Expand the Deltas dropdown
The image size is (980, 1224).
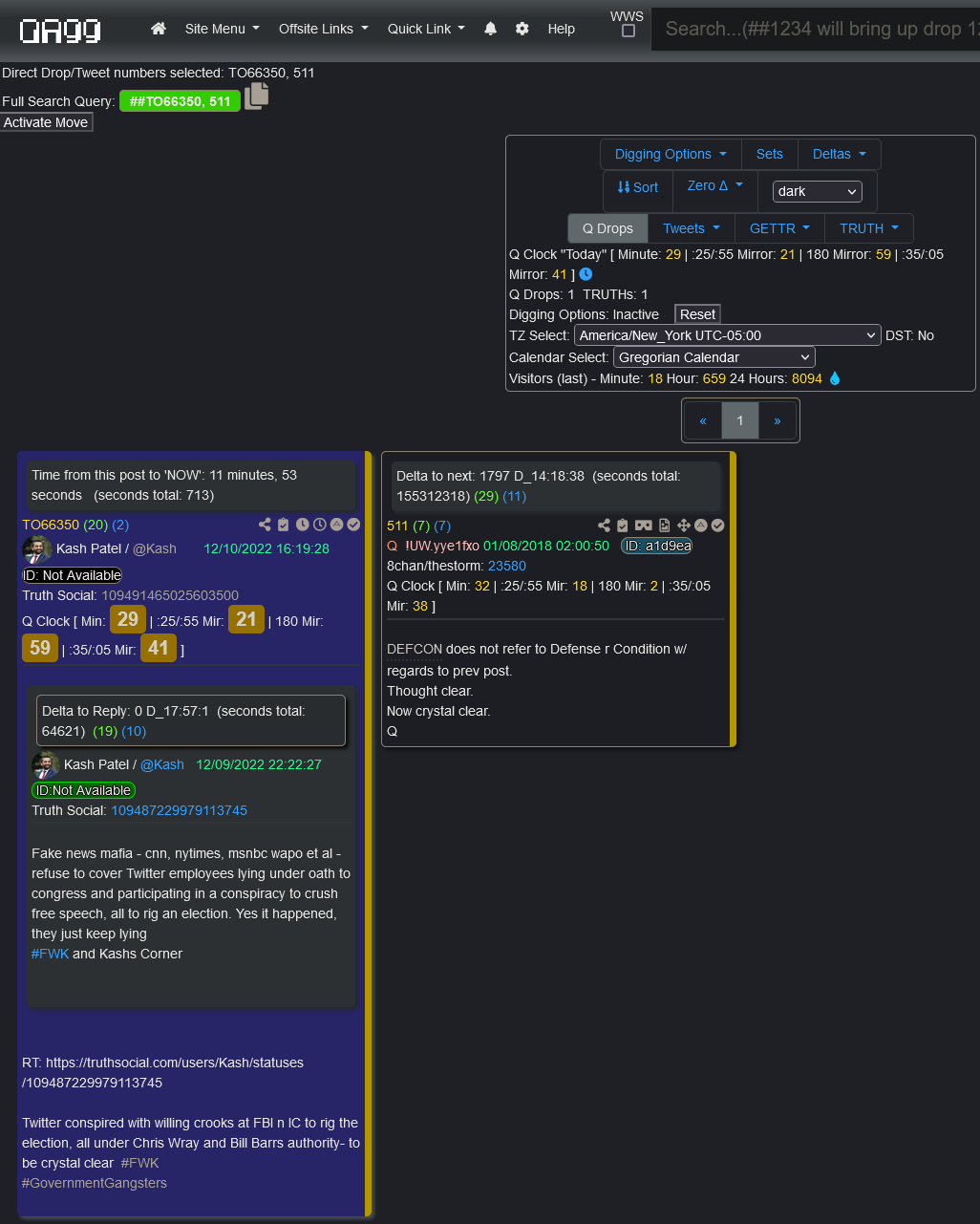(839, 154)
